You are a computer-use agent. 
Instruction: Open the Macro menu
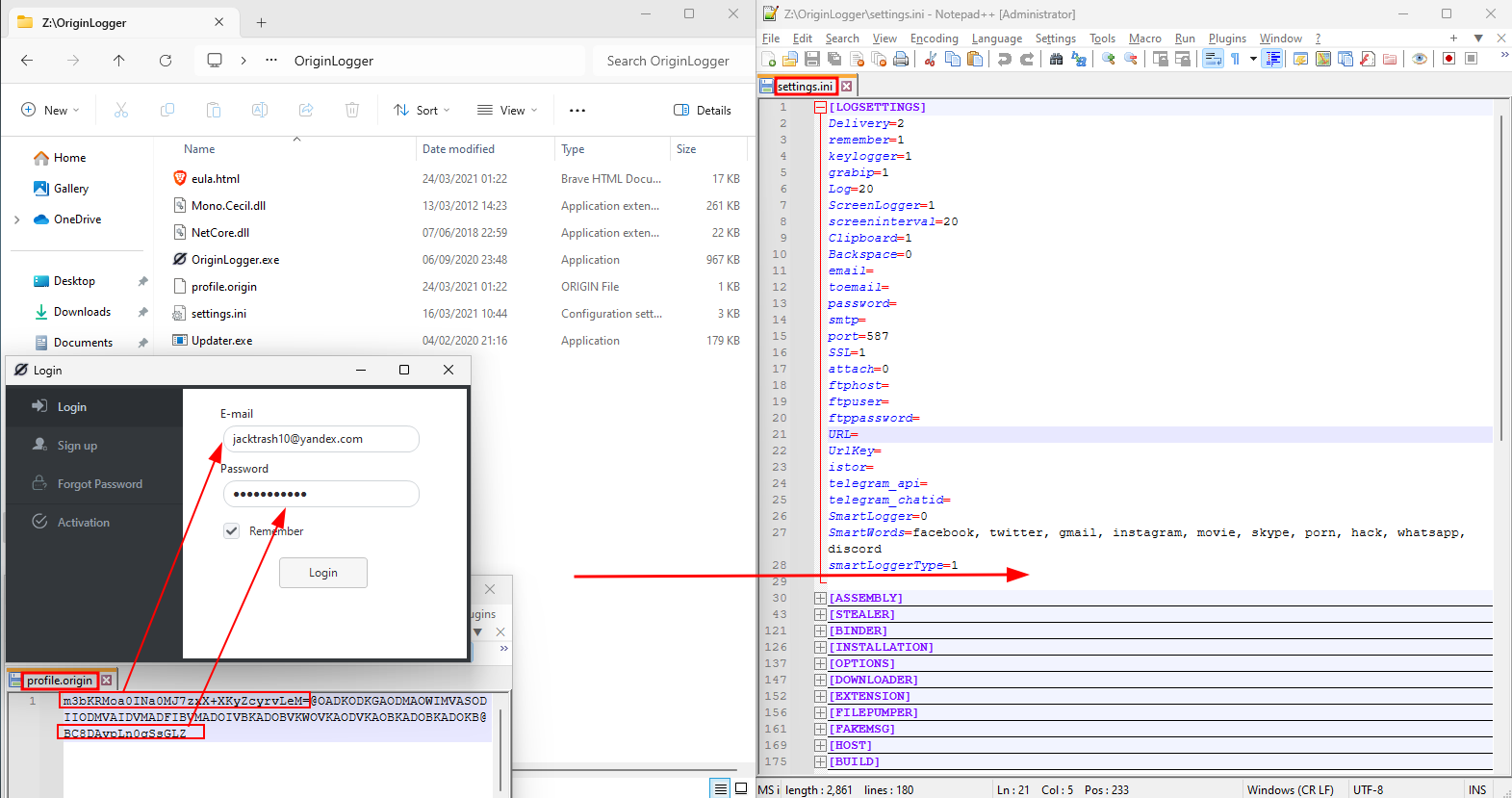pyautogui.click(x=1144, y=39)
